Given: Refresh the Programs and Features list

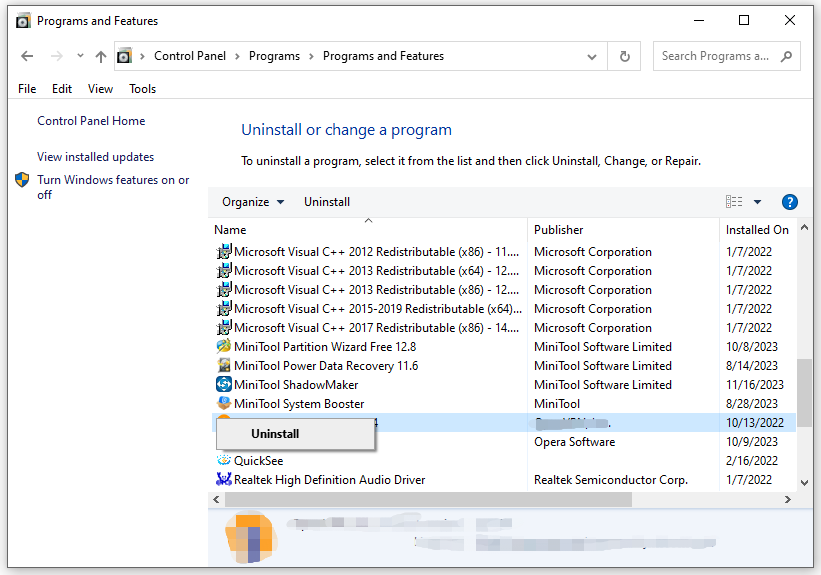Looking at the screenshot, I should 625,56.
